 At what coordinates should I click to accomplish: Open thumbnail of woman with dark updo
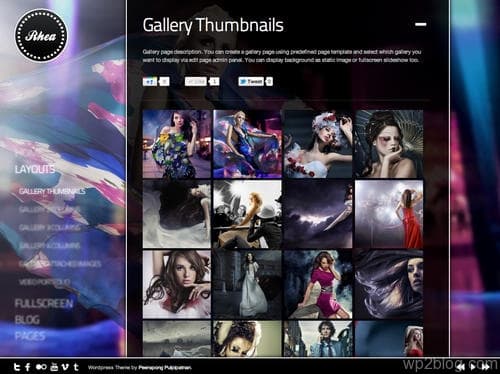(x=389, y=144)
